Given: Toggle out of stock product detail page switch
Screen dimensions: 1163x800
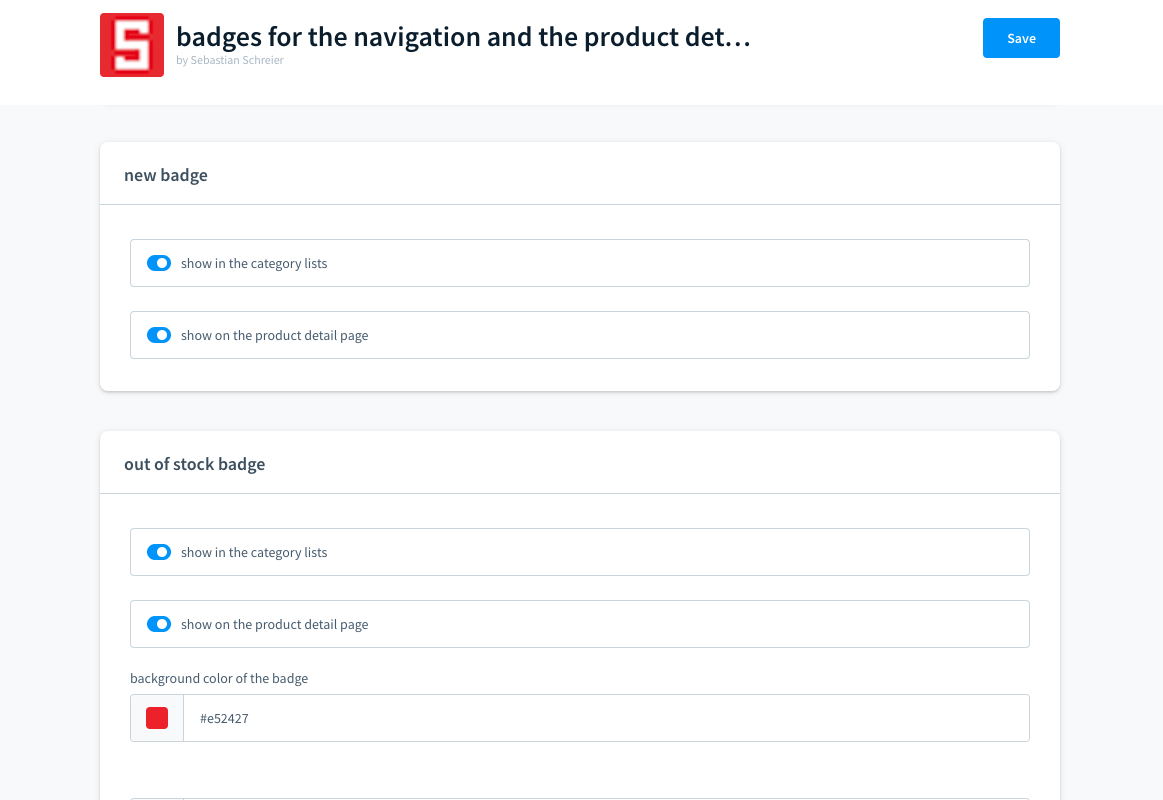Looking at the screenshot, I should (x=159, y=624).
